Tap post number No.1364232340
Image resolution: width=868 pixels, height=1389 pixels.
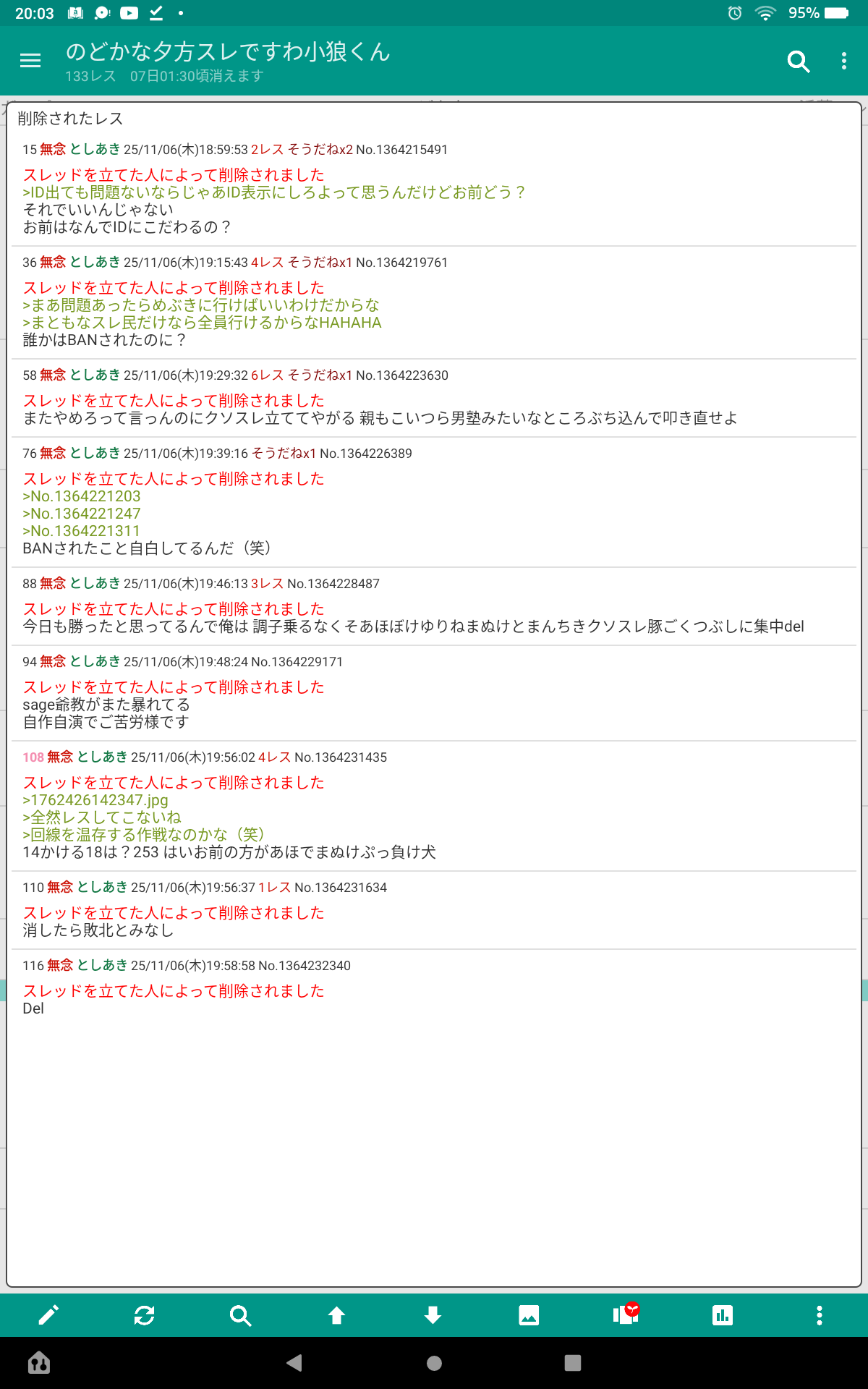click(304, 966)
